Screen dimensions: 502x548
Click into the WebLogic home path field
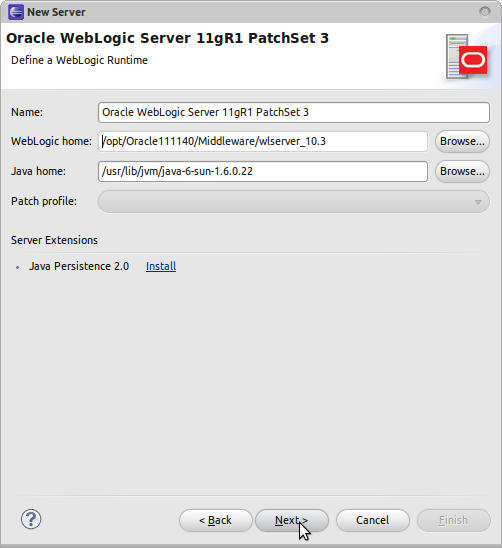click(263, 142)
